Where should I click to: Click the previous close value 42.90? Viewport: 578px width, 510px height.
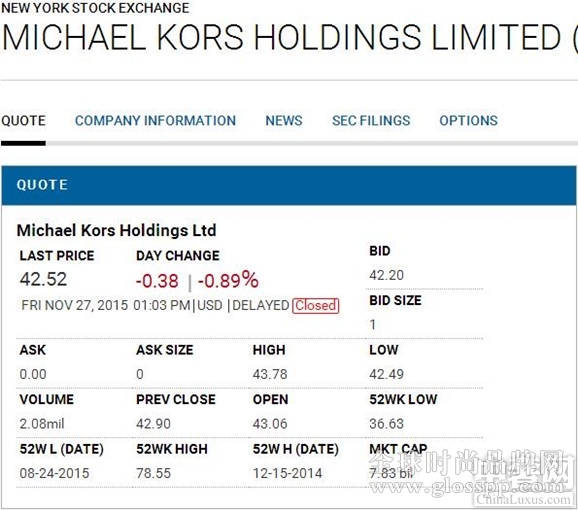tap(153, 424)
